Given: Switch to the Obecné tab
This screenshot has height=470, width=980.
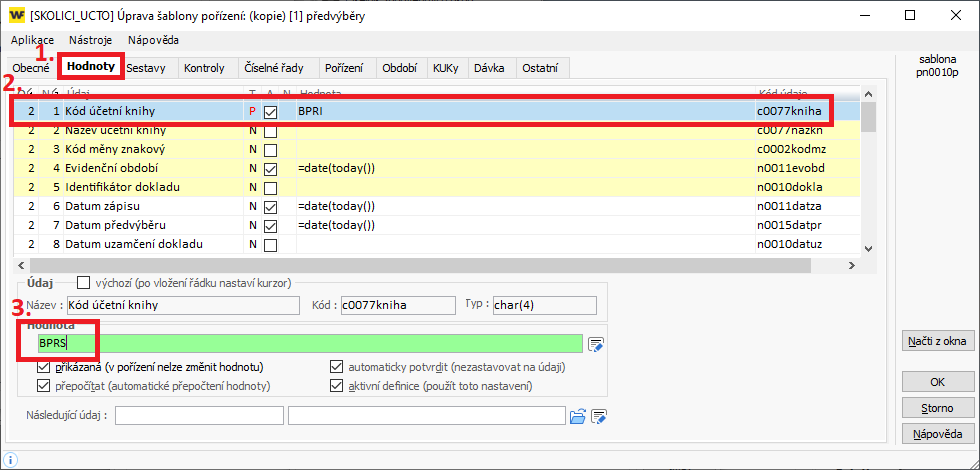Looking at the screenshot, I should coord(31,69).
